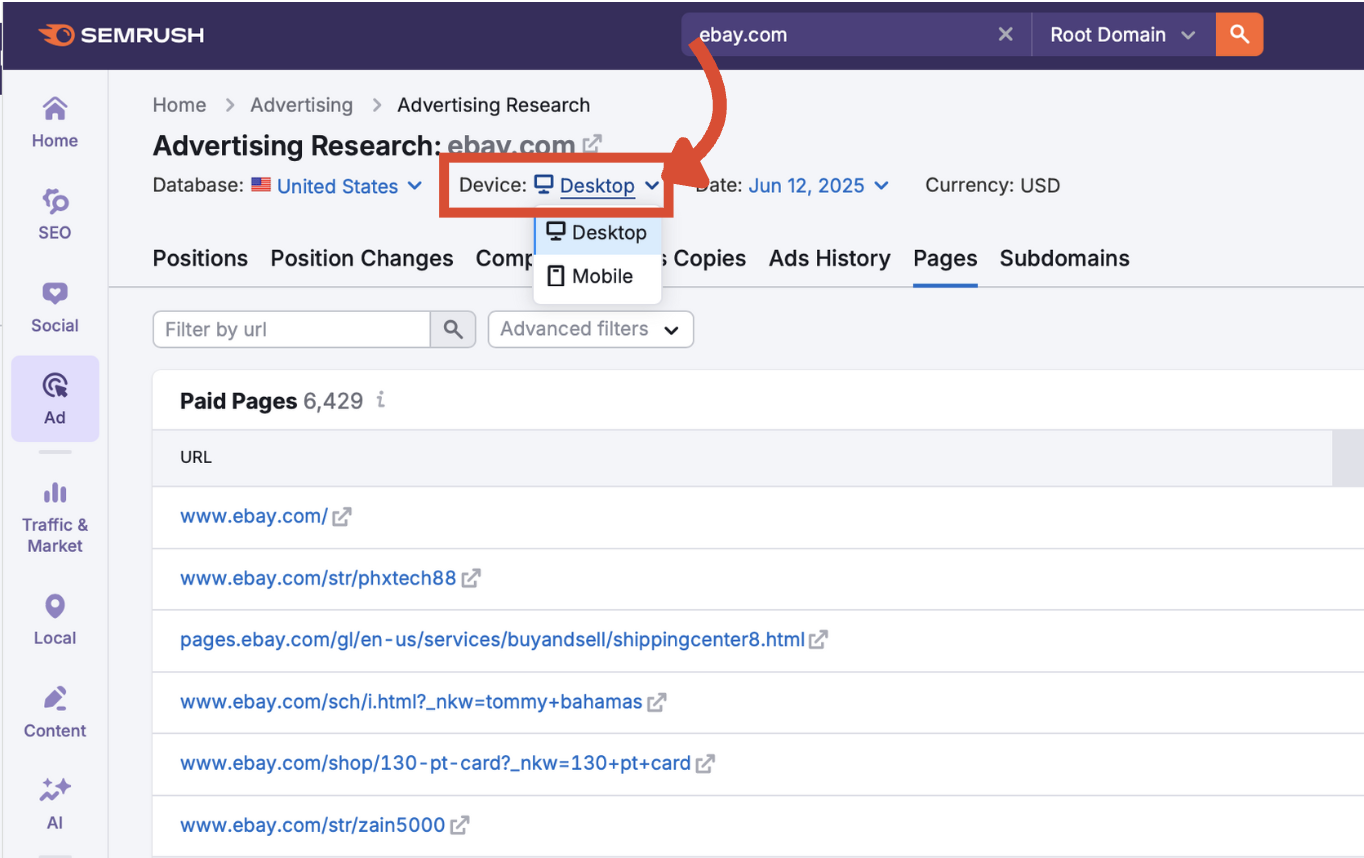Viewport: 1364px width, 858px height.
Task: Switch to the Subdomains tab
Action: point(1064,258)
